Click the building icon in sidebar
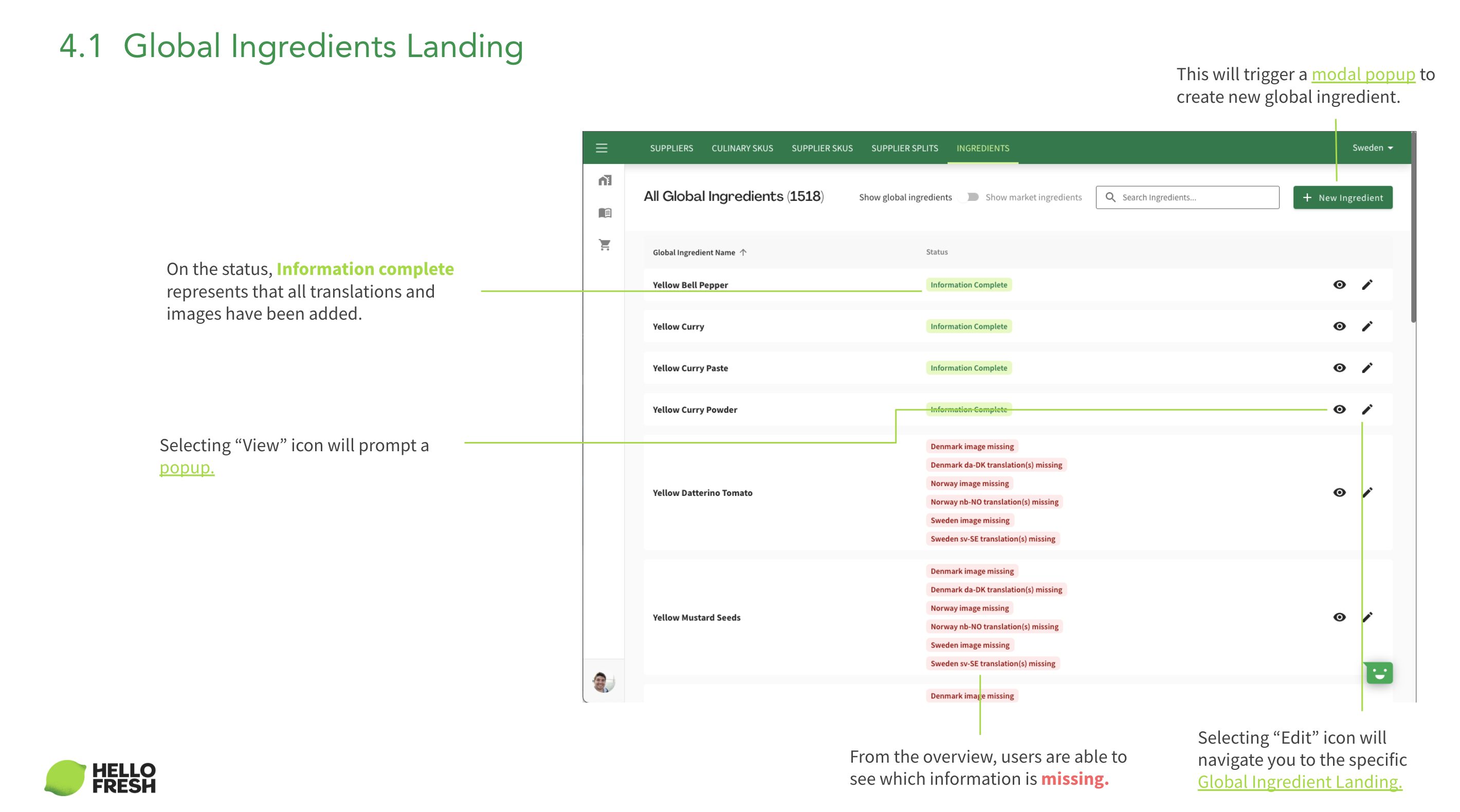The width and height of the screenshot is (1460, 812). click(x=605, y=180)
